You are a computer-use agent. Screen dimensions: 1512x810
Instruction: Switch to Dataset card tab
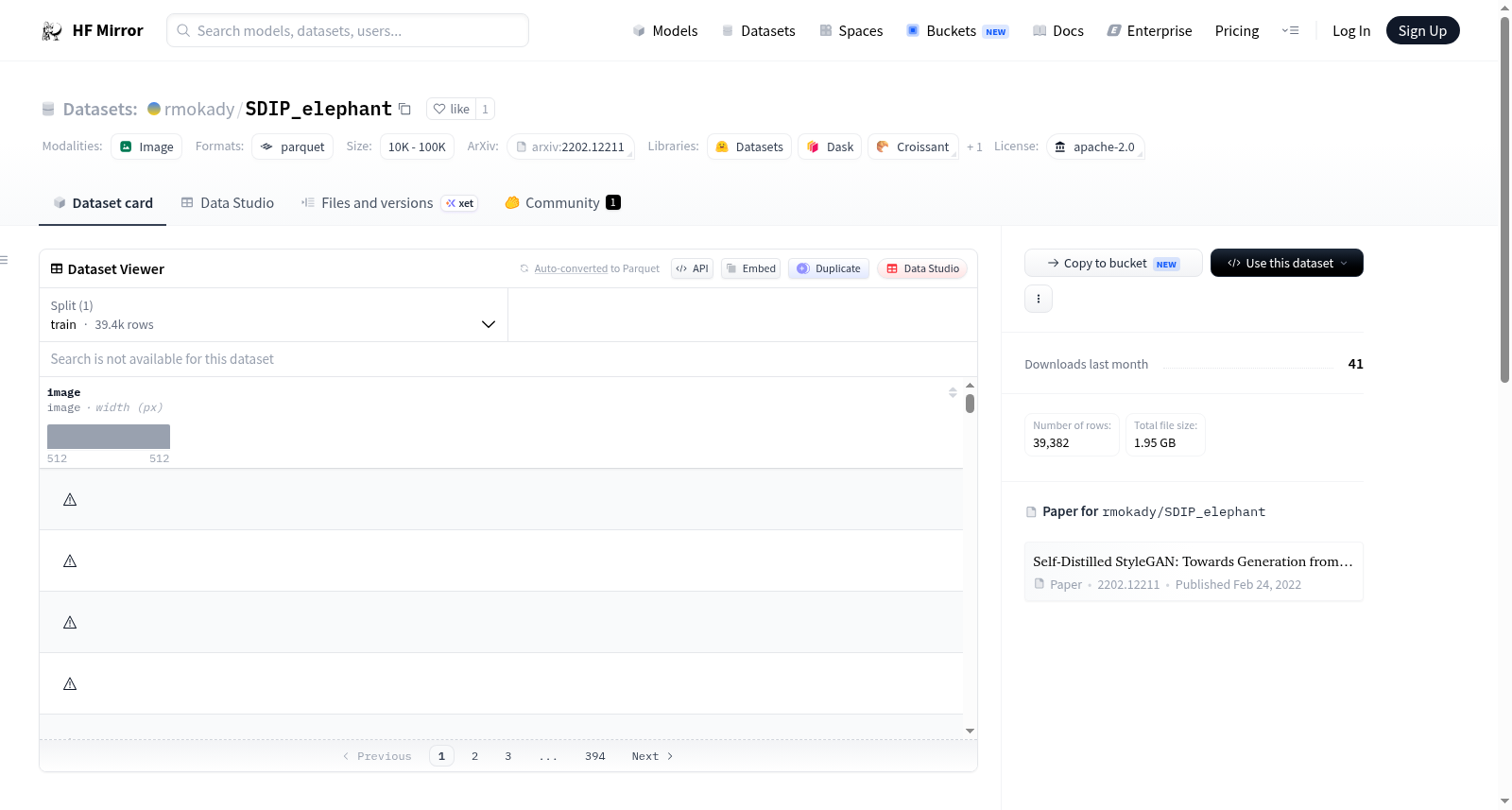coord(103,203)
